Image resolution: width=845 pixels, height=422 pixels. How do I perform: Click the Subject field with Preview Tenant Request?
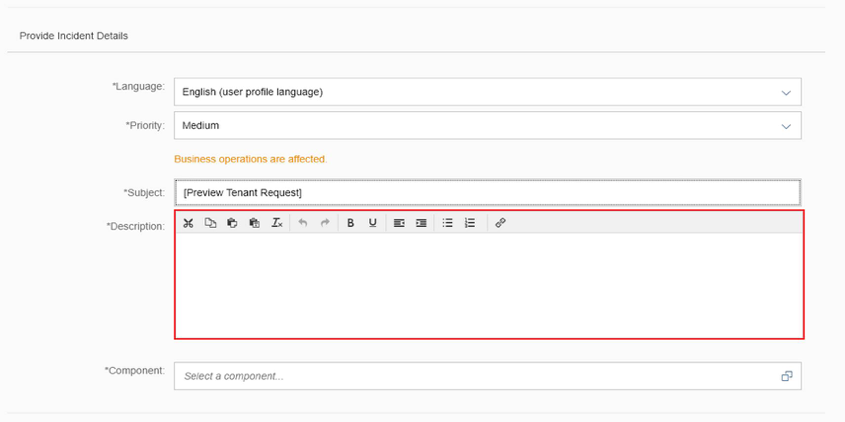tap(488, 192)
